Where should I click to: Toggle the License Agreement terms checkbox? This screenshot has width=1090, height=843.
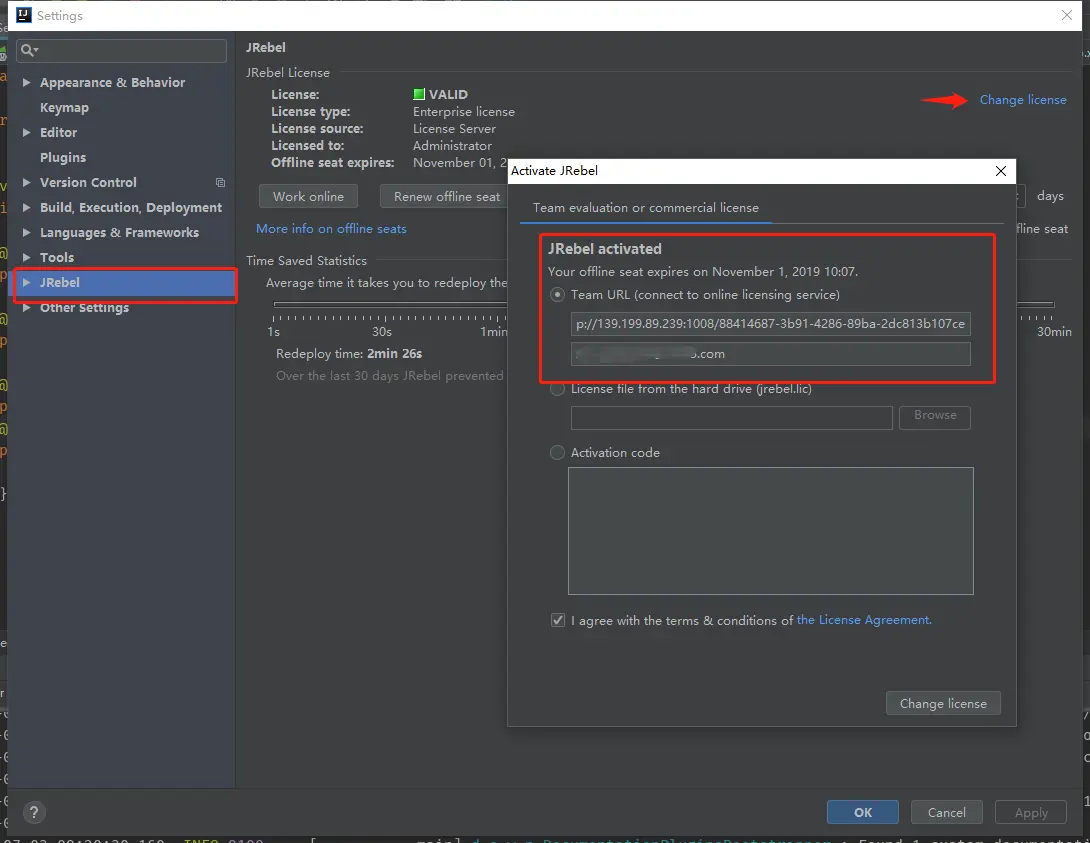[558, 620]
